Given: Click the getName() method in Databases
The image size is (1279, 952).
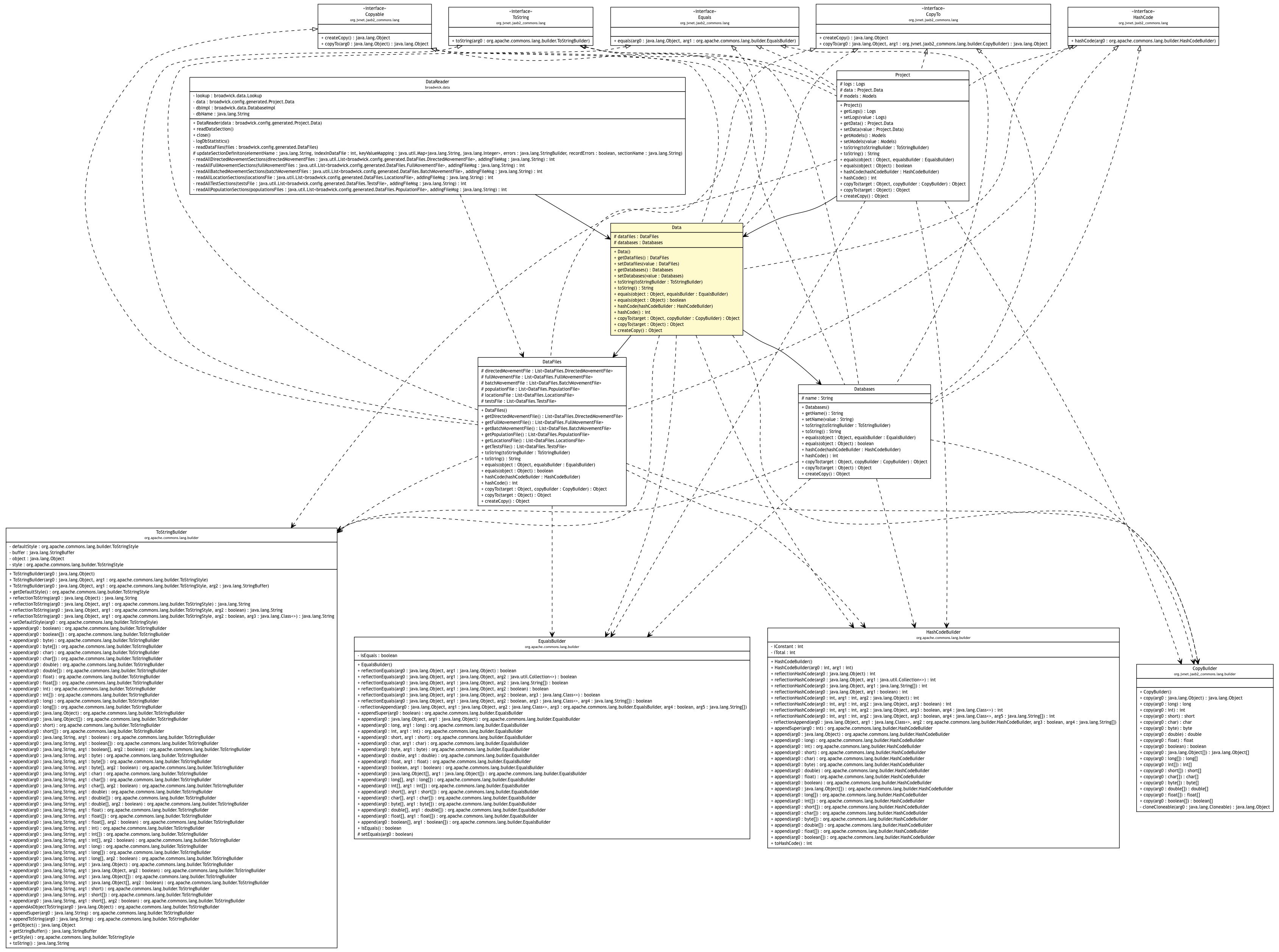Looking at the screenshot, I should [822, 413].
